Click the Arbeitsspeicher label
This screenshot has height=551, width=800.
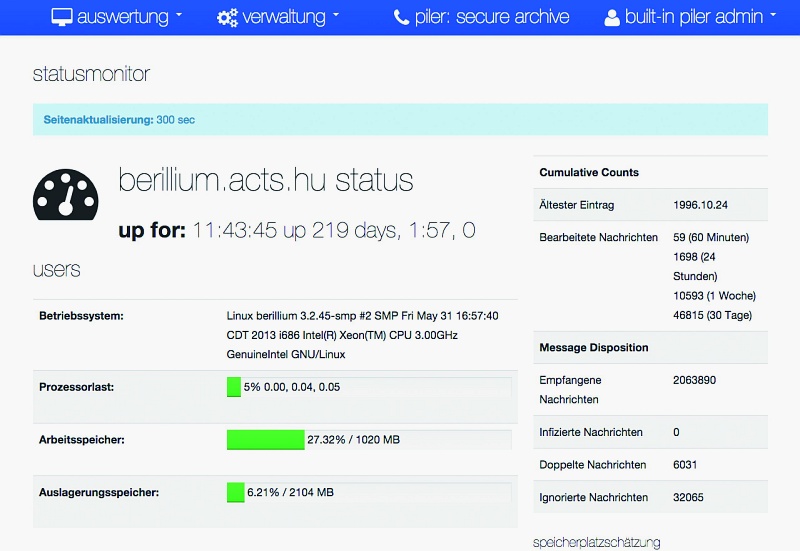(82, 440)
